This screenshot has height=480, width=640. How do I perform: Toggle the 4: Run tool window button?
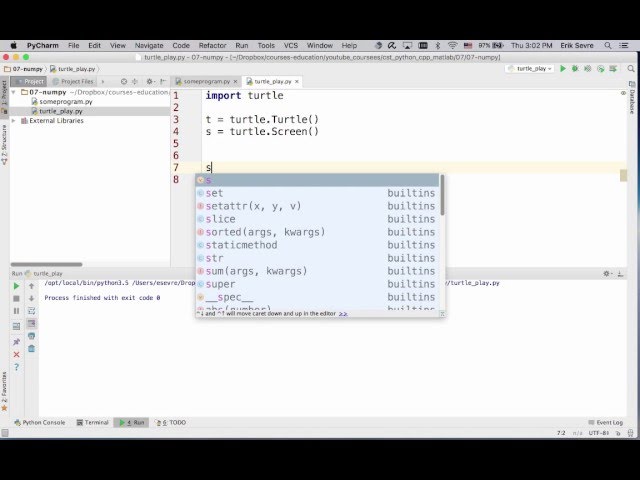pyautogui.click(x=131, y=422)
